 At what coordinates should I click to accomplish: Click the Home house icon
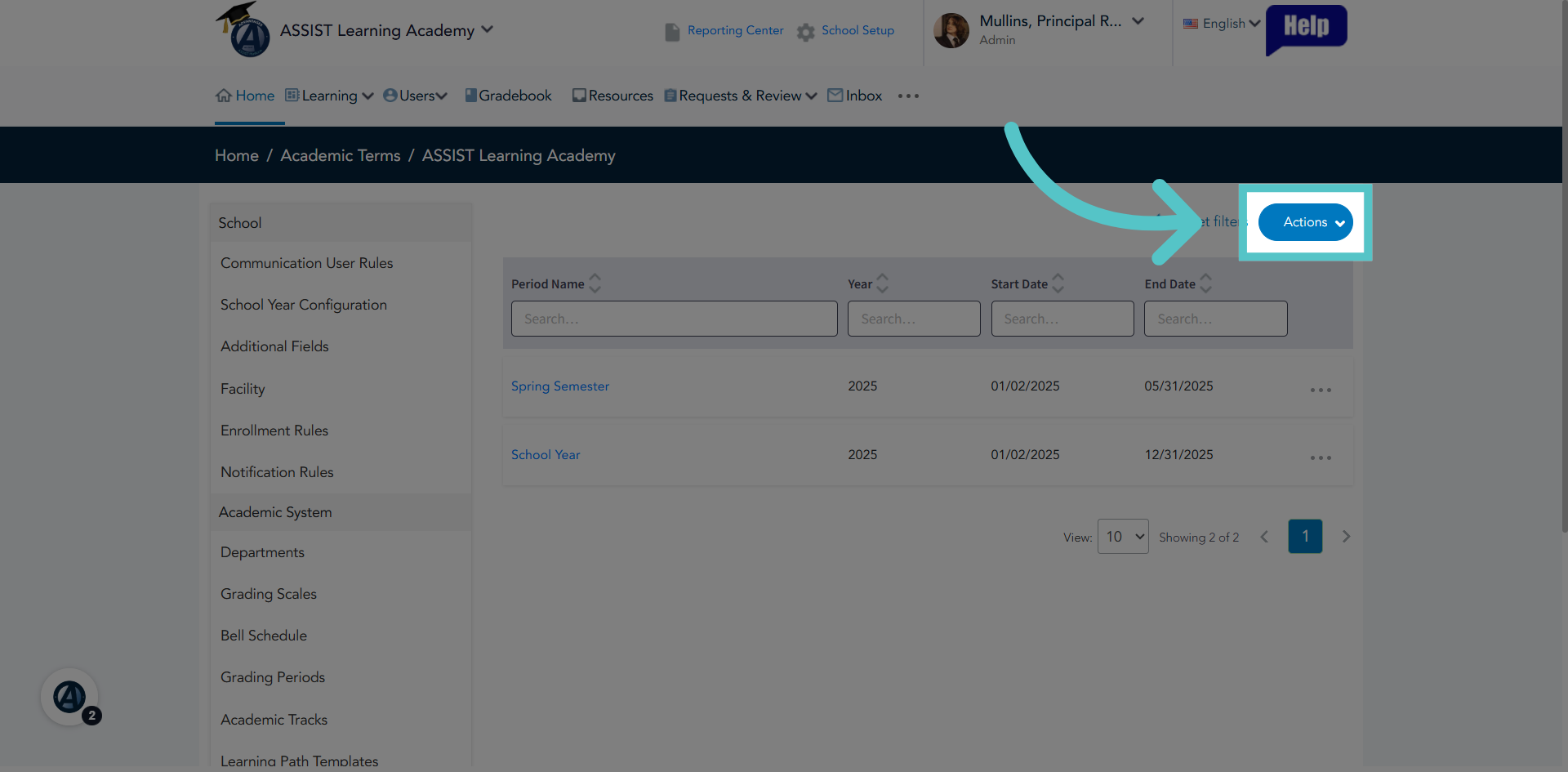[x=224, y=96]
